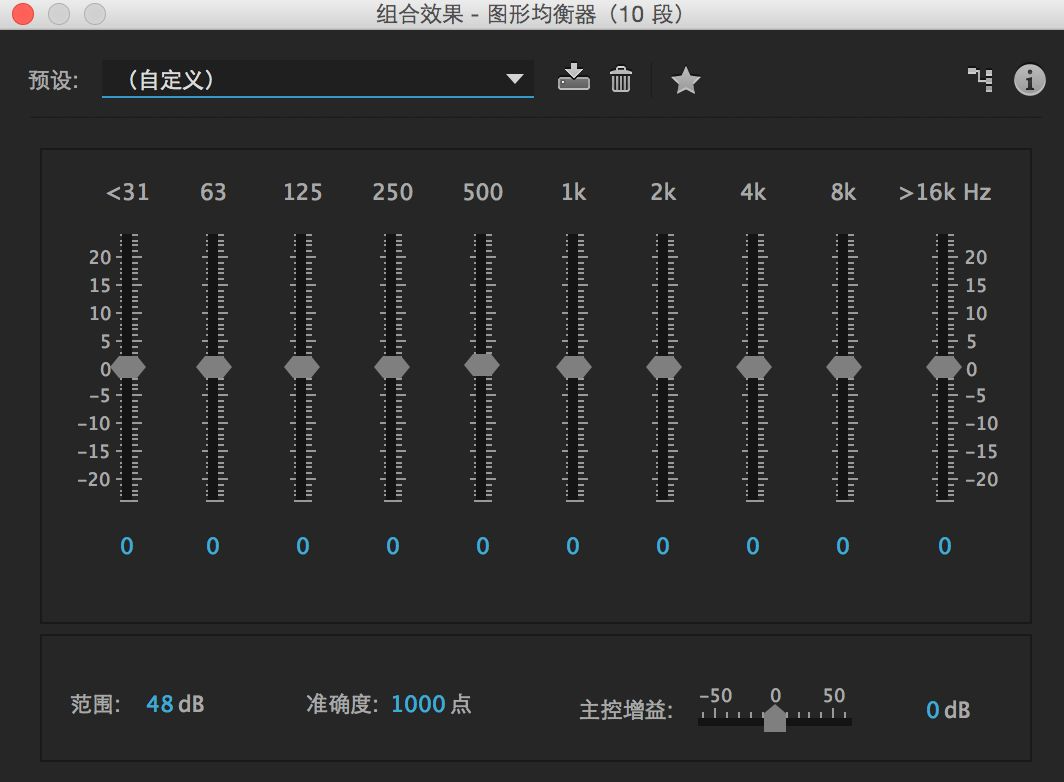View effect information via the info icon
Image resolution: width=1064 pixels, height=782 pixels.
(1030, 80)
